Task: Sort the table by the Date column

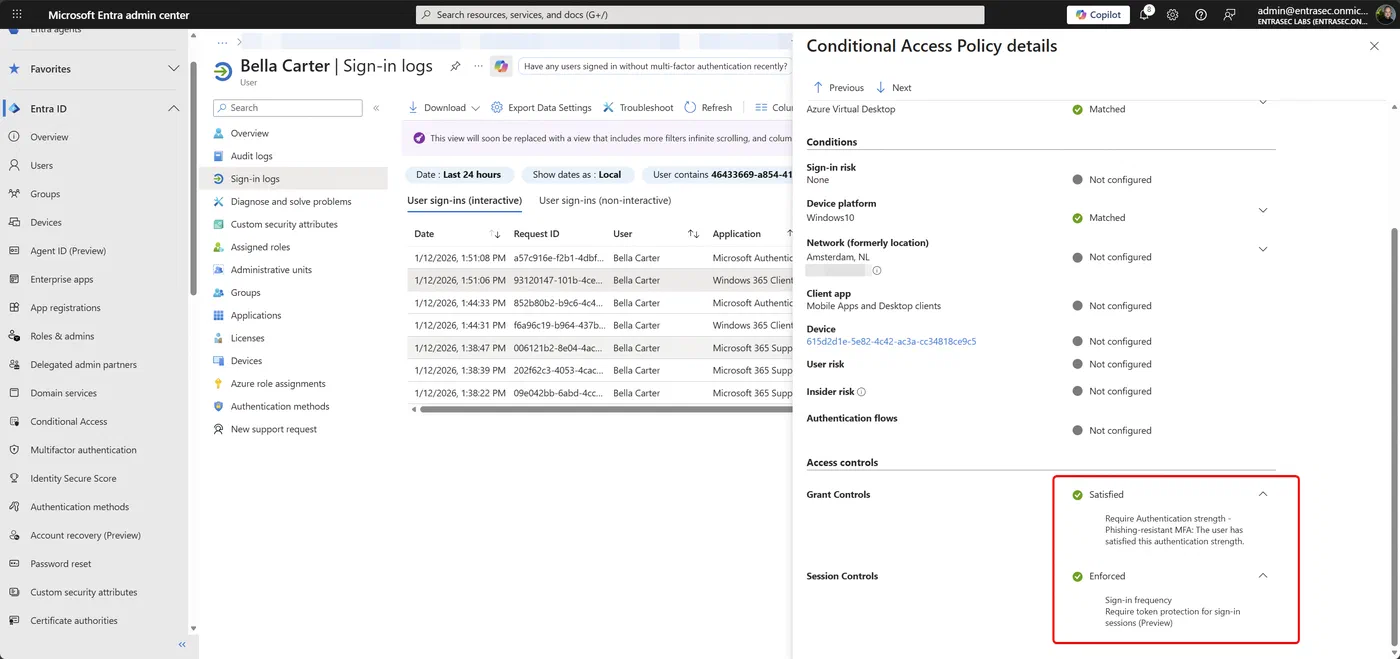Action: pos(456,234)
